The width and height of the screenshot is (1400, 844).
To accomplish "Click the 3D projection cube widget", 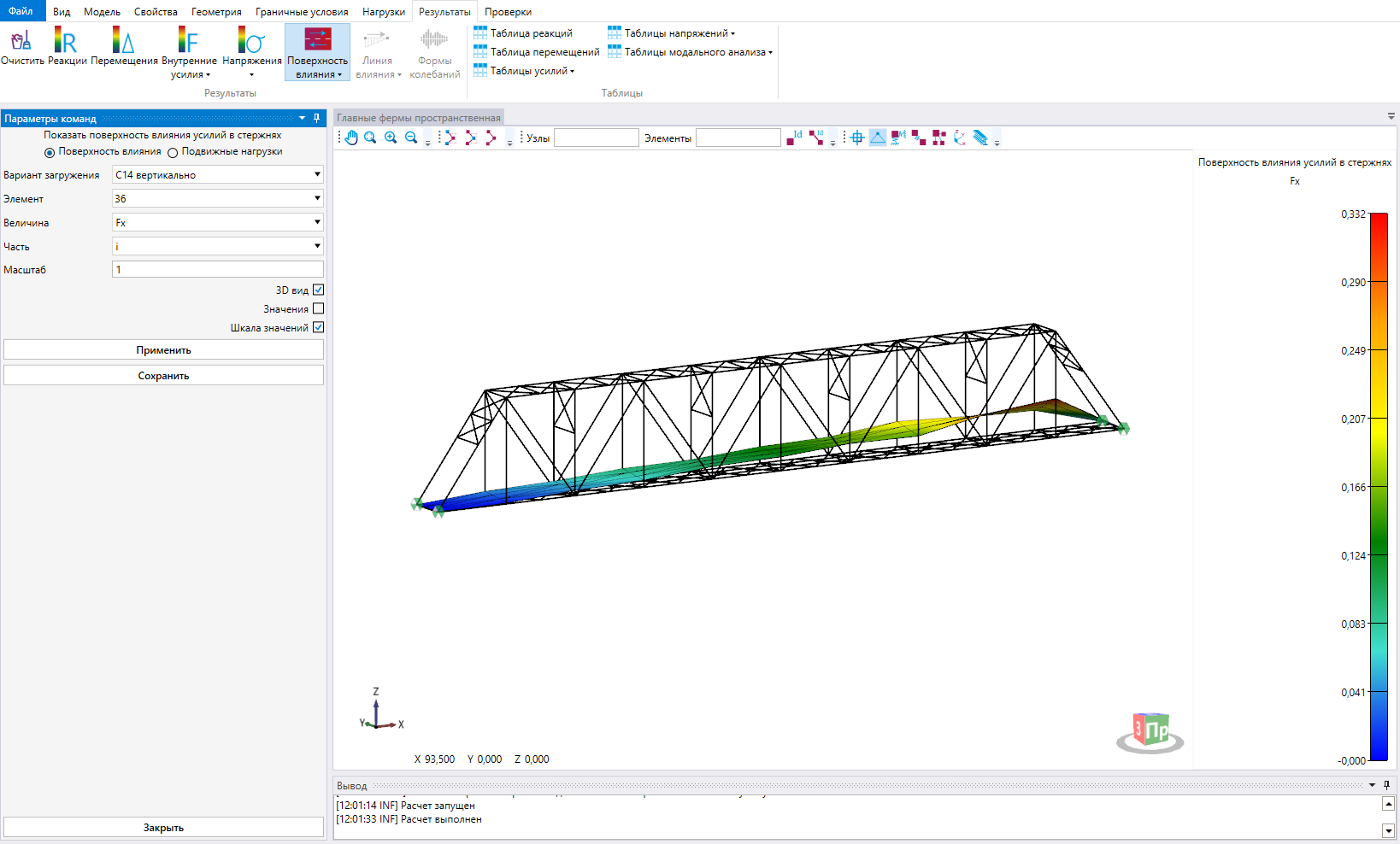I will (x=1150, y=733).
